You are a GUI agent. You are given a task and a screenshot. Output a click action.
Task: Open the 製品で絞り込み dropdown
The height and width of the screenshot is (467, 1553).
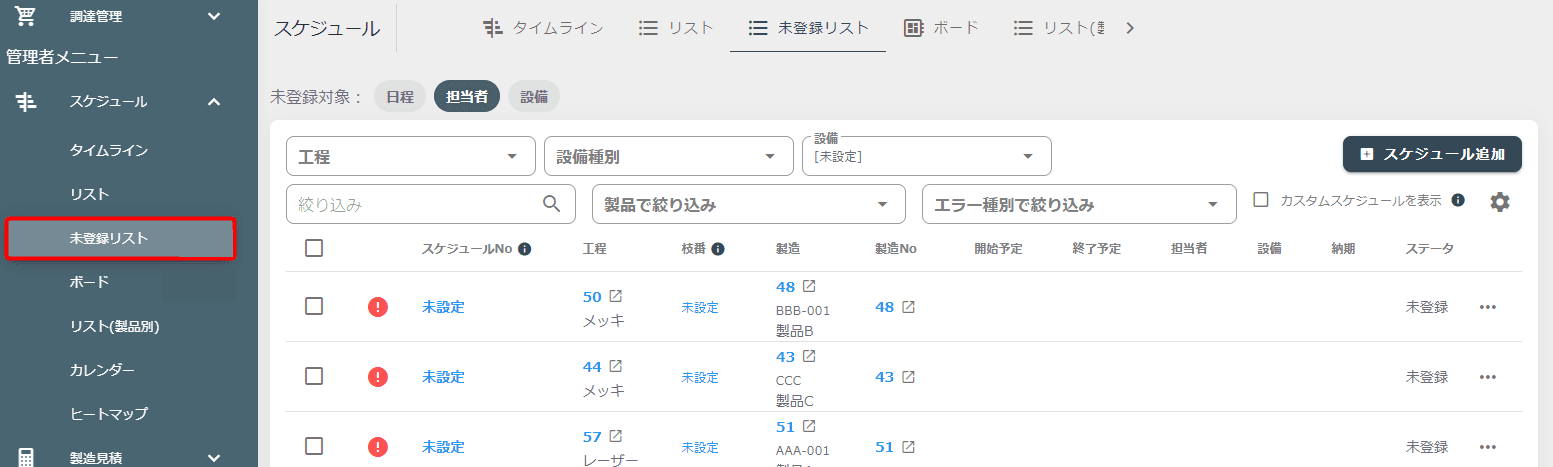[x=749, y=204]
